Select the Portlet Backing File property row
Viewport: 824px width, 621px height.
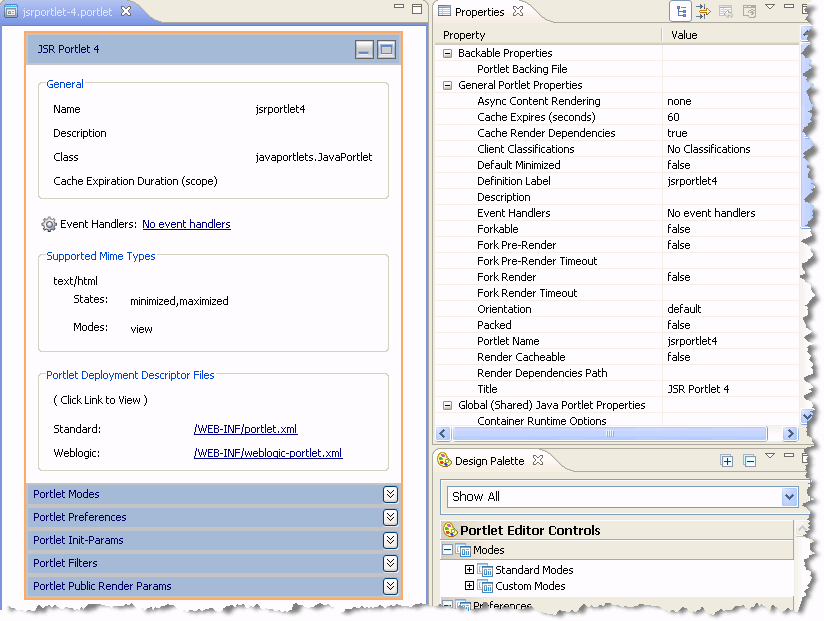point(617,69)
